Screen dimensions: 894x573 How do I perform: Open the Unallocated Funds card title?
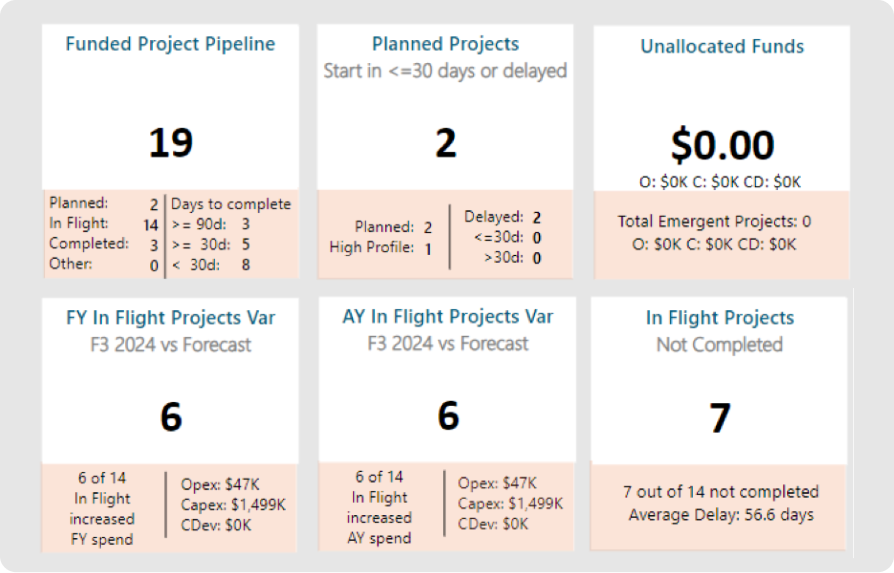[x=722, y=47]
